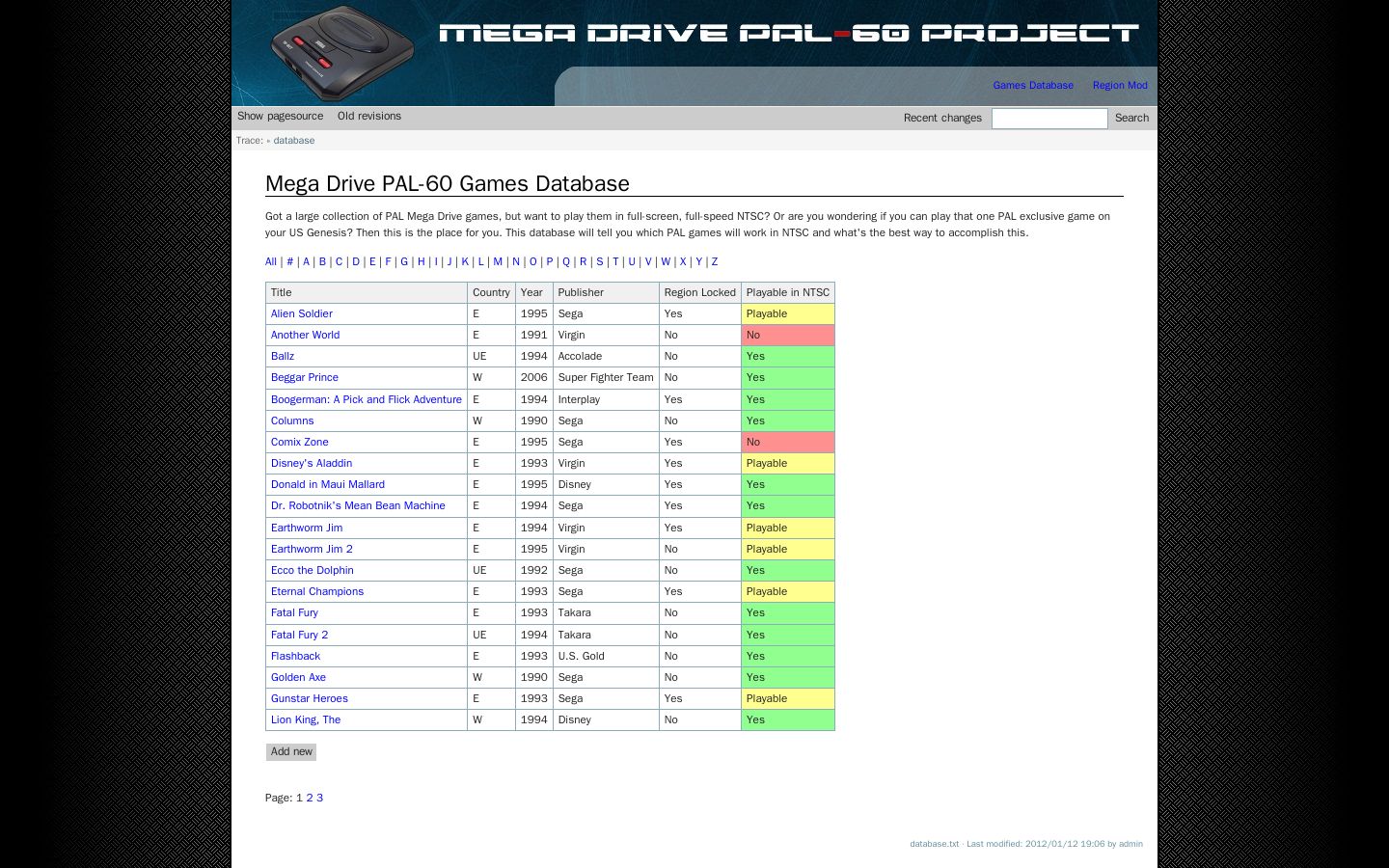Sort the table by the Title column header
The width and height of the screenshot is (1389, 868).
point(367,292)
